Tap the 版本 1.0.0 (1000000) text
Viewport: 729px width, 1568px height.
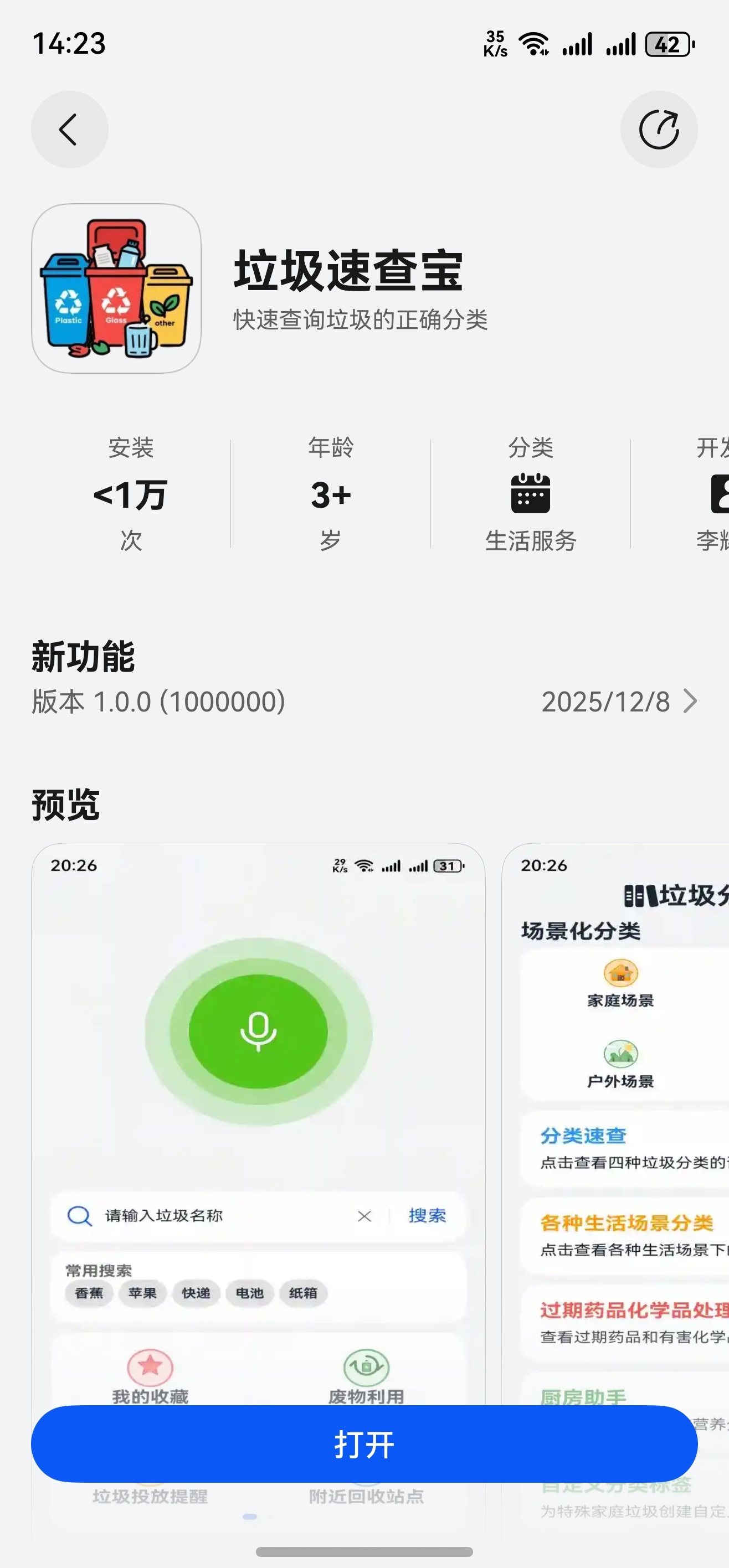159,701
